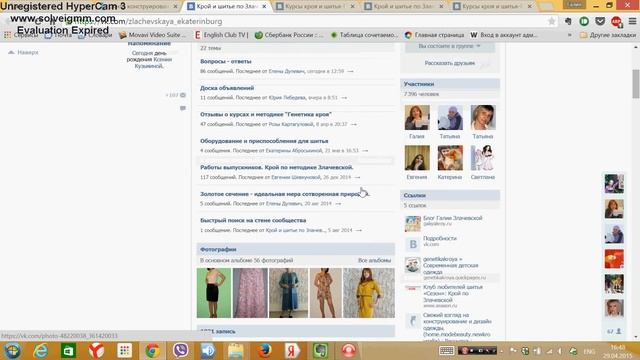Open Другие закладки bookmarks folder
Viewport: 640px width, 360px height.
608,35
